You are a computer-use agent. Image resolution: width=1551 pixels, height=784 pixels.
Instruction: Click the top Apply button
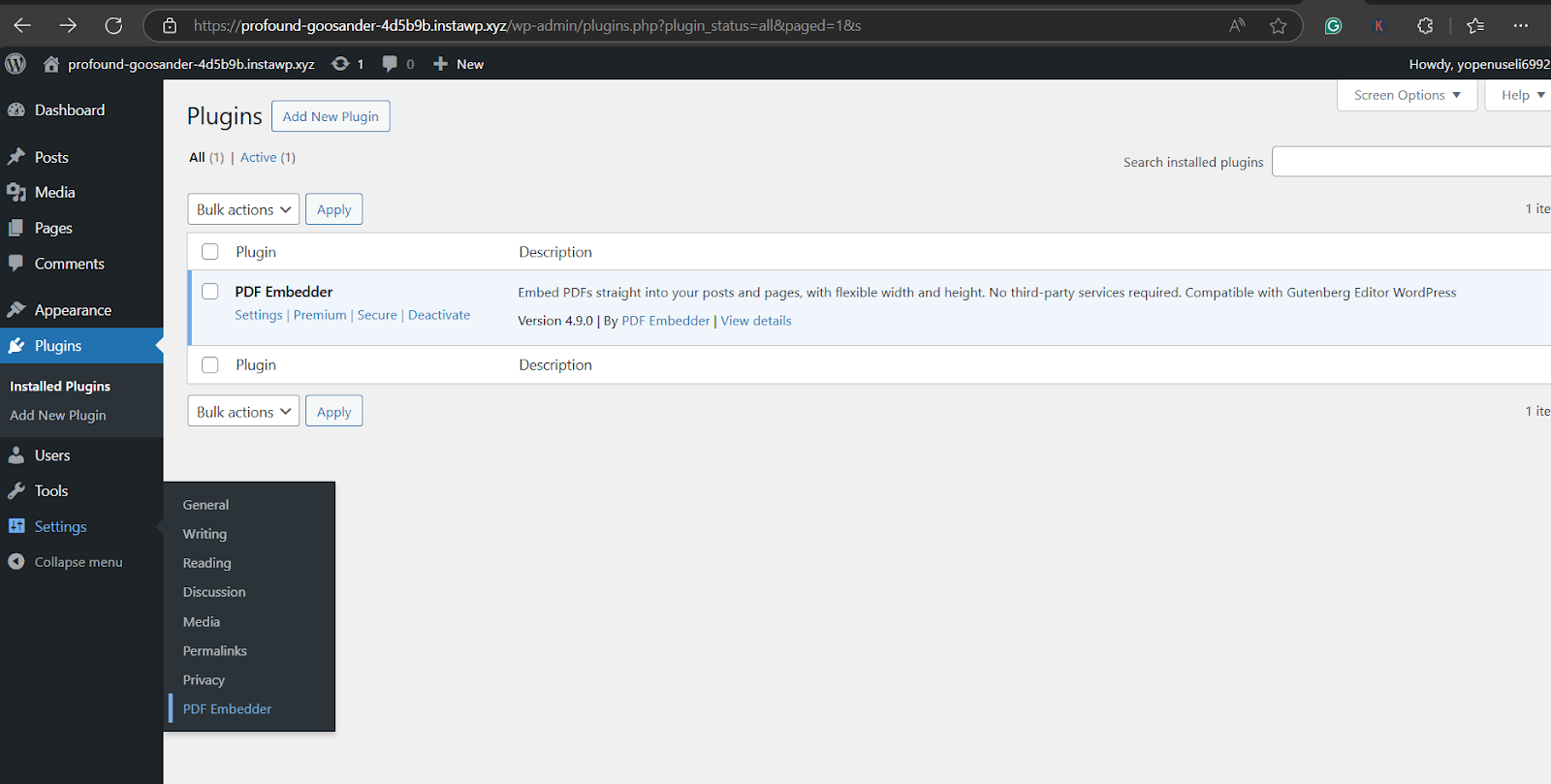[334, 209]
